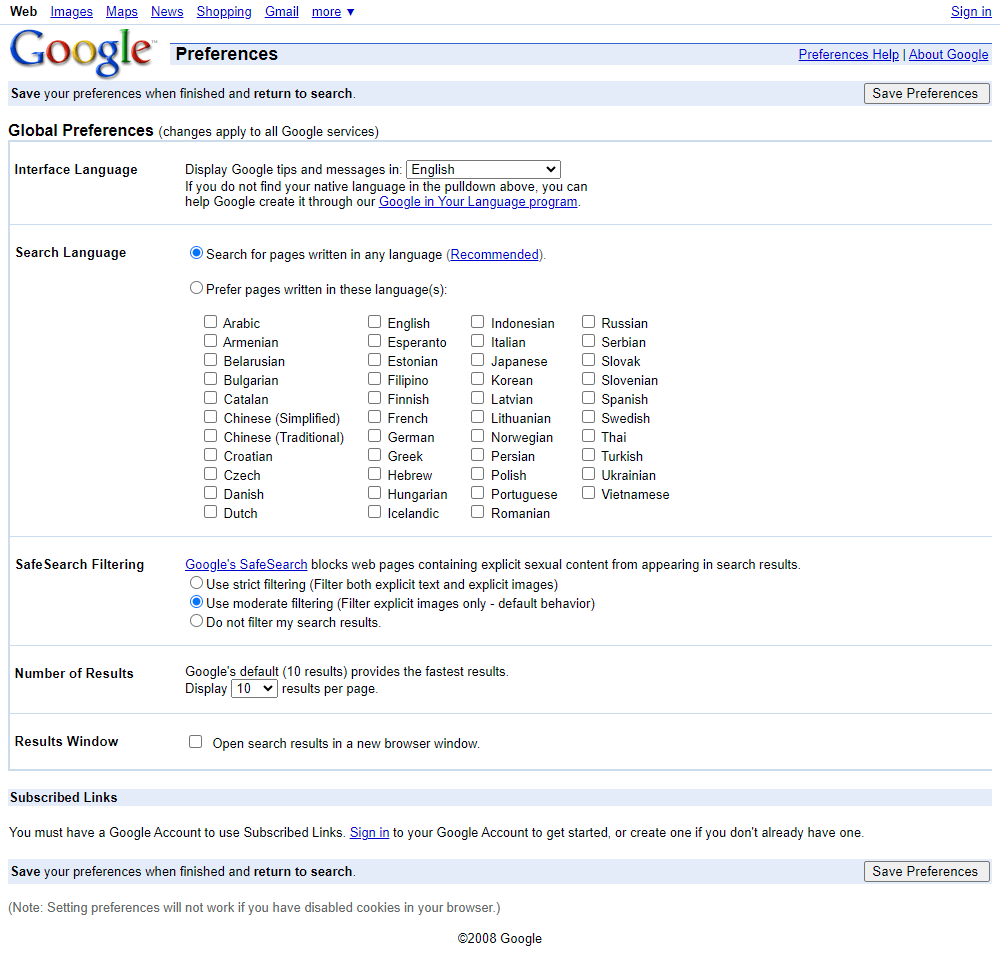This screenshot has width=1000, height=960.
Task: Enable the Greek language checkbox
Action: pos(374,455)
